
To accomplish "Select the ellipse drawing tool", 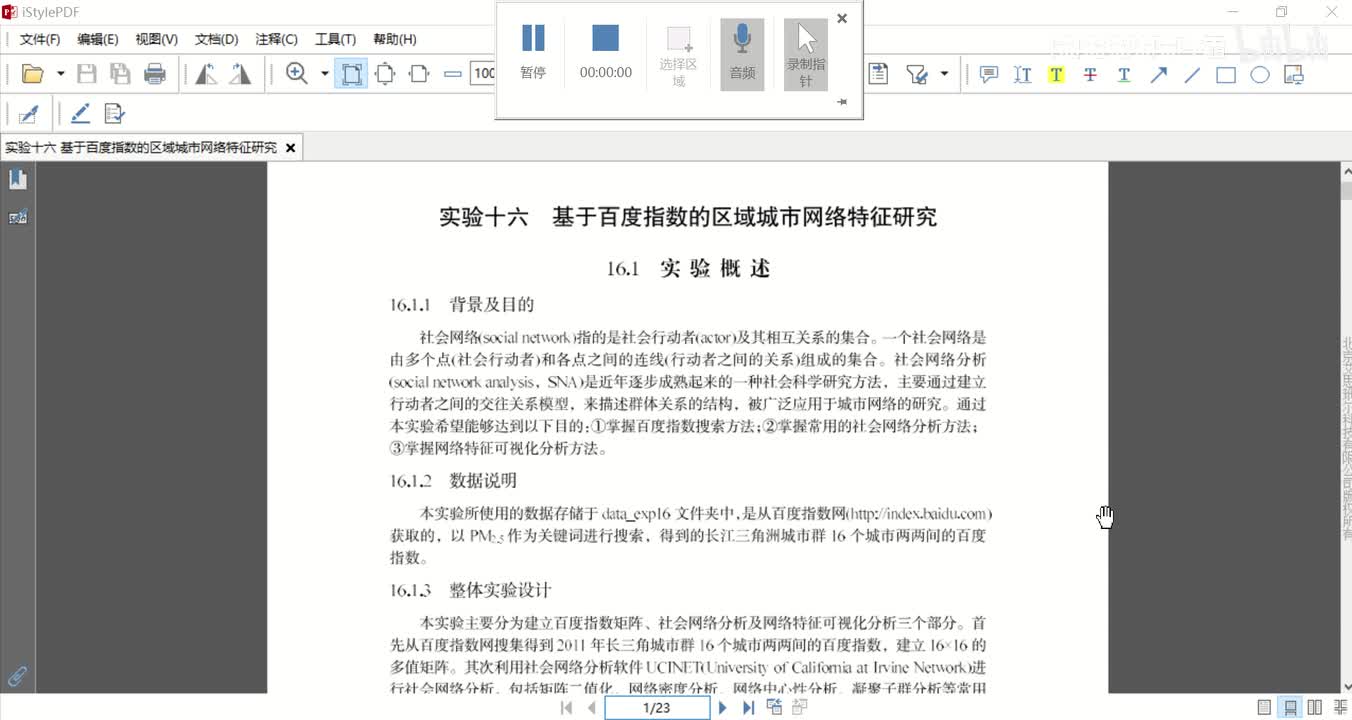I will (x=1260, y=74).
